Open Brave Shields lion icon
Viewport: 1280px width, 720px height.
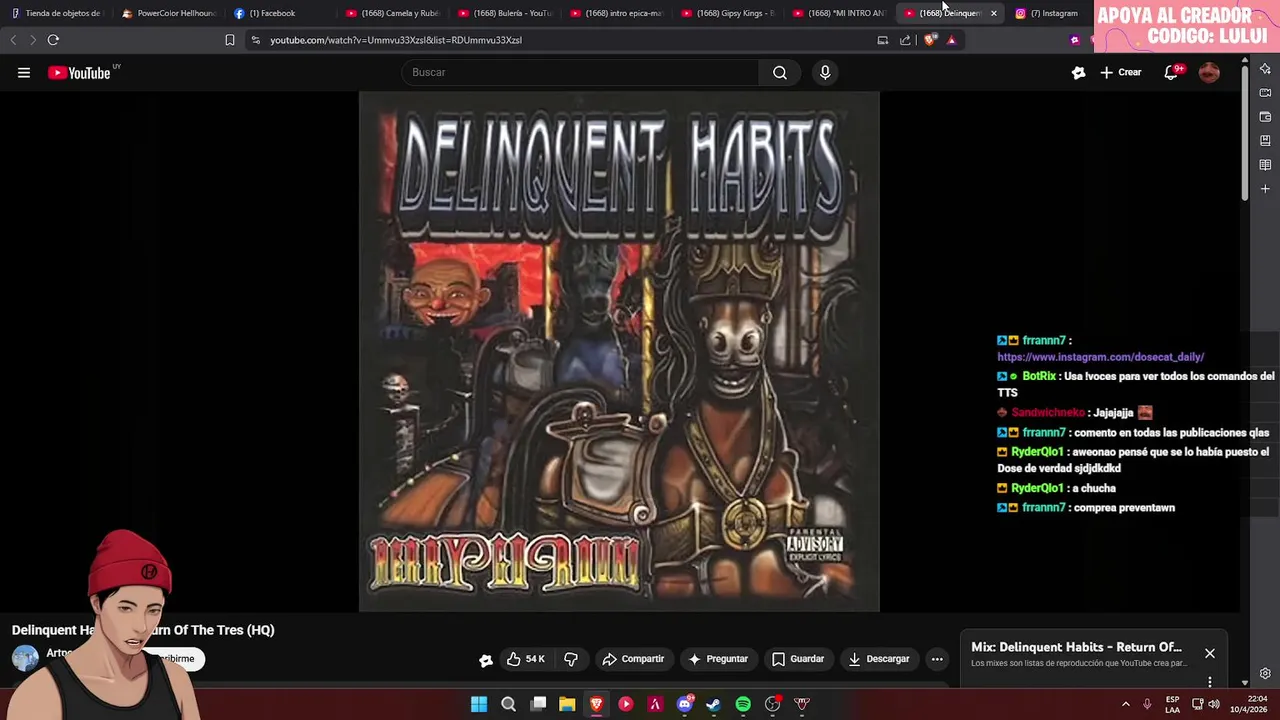tap(931, 40)
